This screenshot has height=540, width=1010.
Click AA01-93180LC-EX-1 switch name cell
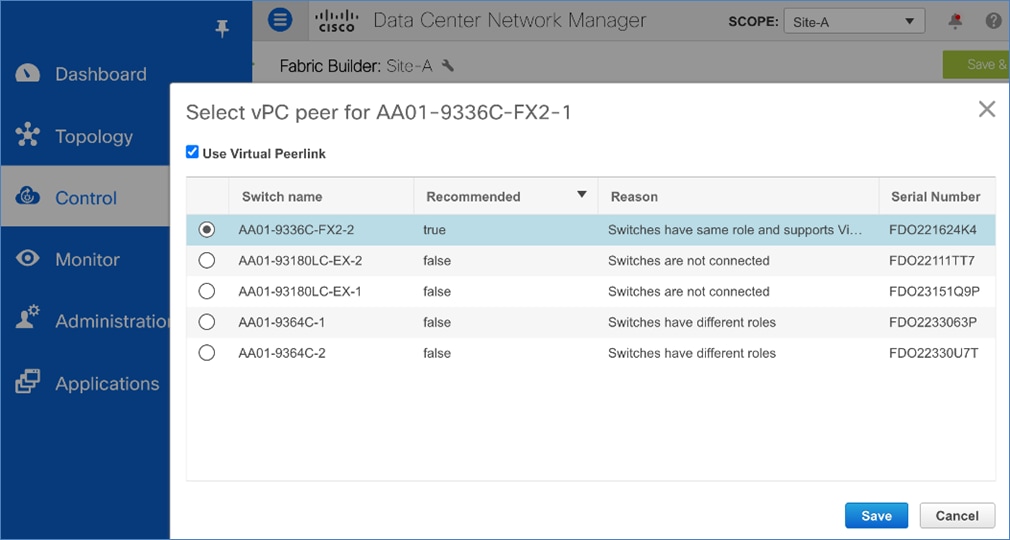click(x=300, y=291)
